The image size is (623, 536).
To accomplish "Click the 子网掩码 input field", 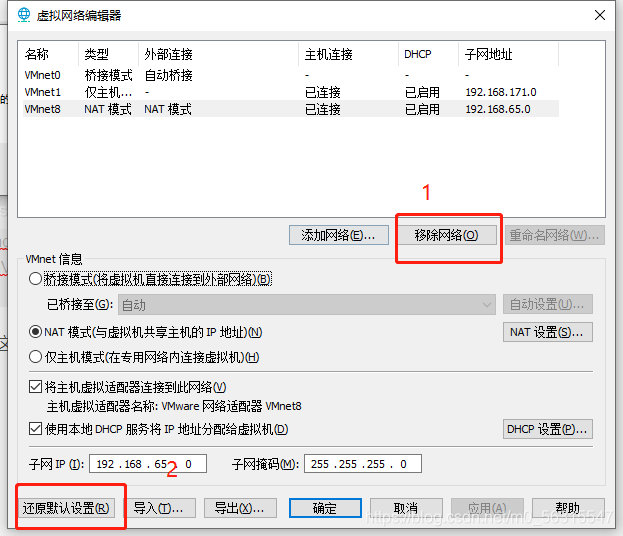I will [x=363, y=464].
